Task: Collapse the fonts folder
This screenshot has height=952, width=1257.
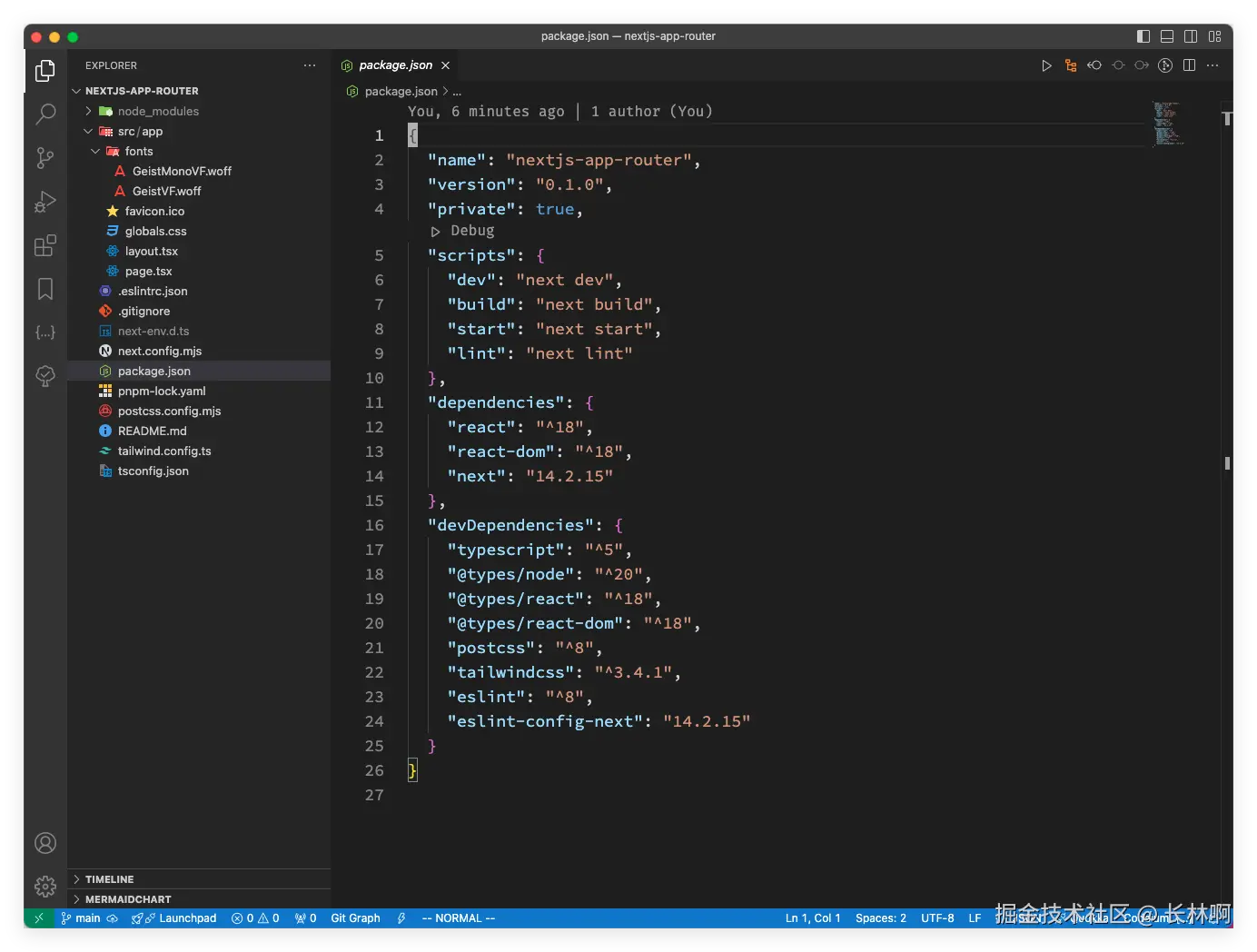Action: point(138,151)
